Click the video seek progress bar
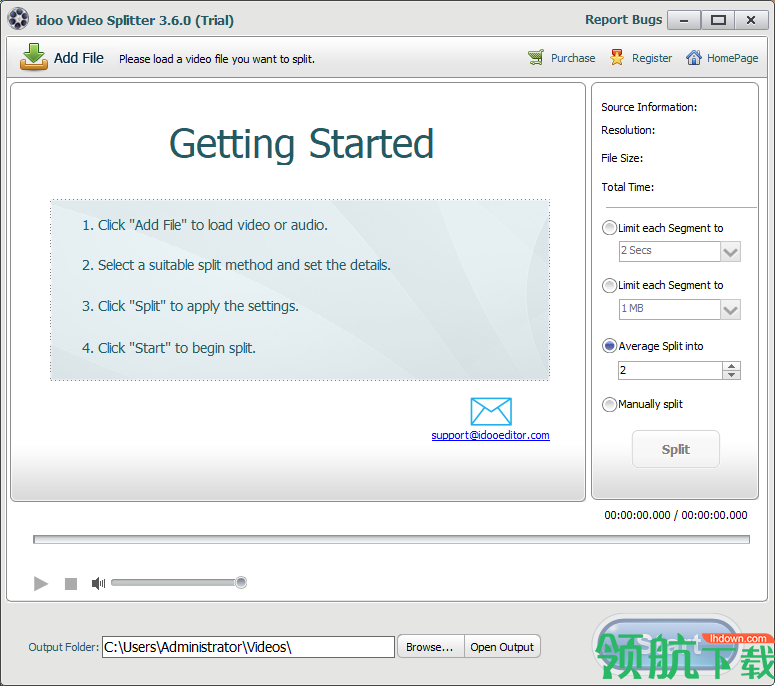This screenshot has height=686, width=775. click(391, 539)
